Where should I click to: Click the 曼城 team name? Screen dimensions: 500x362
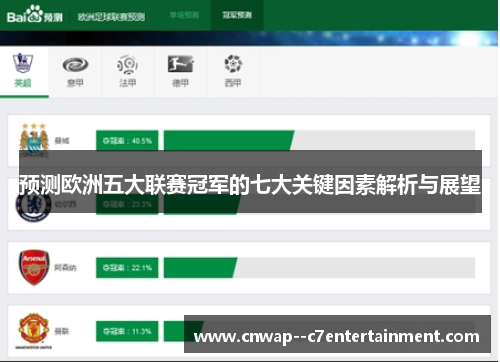pyautogui.click(x=62, y=141)
